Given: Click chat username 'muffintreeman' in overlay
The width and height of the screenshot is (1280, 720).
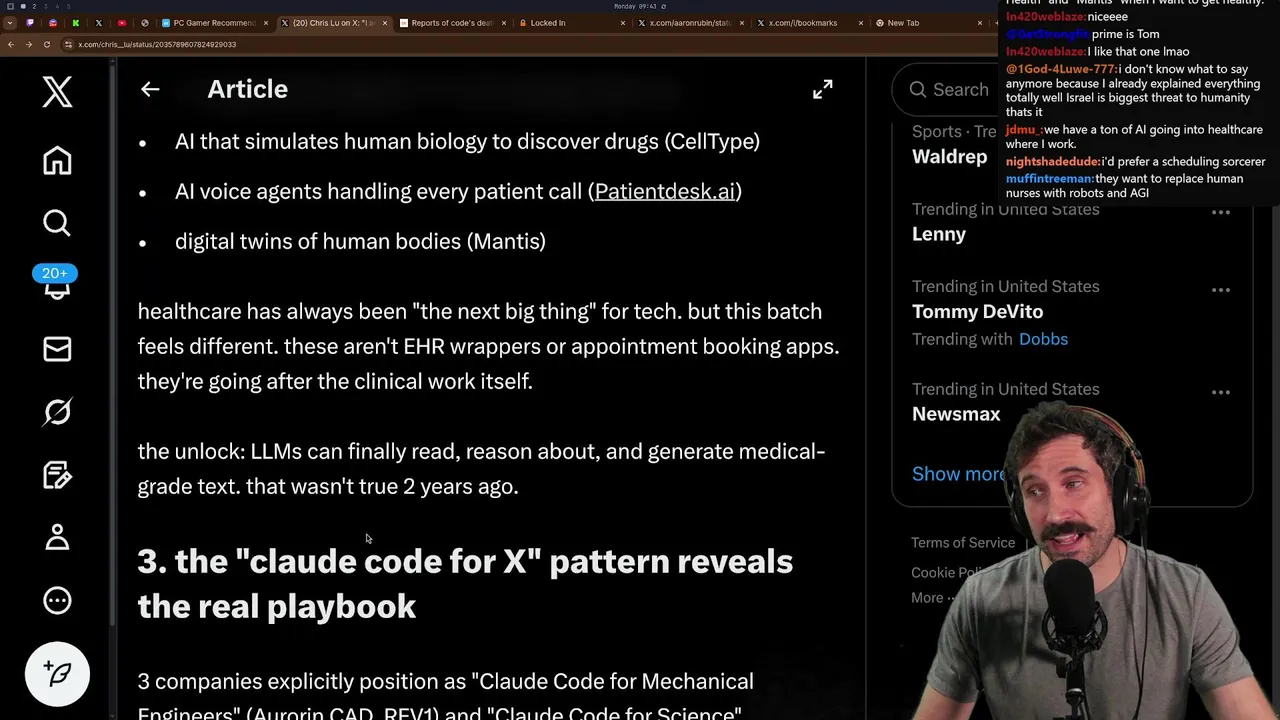Looking at the screenshot, I should [x=1049, y=179].
